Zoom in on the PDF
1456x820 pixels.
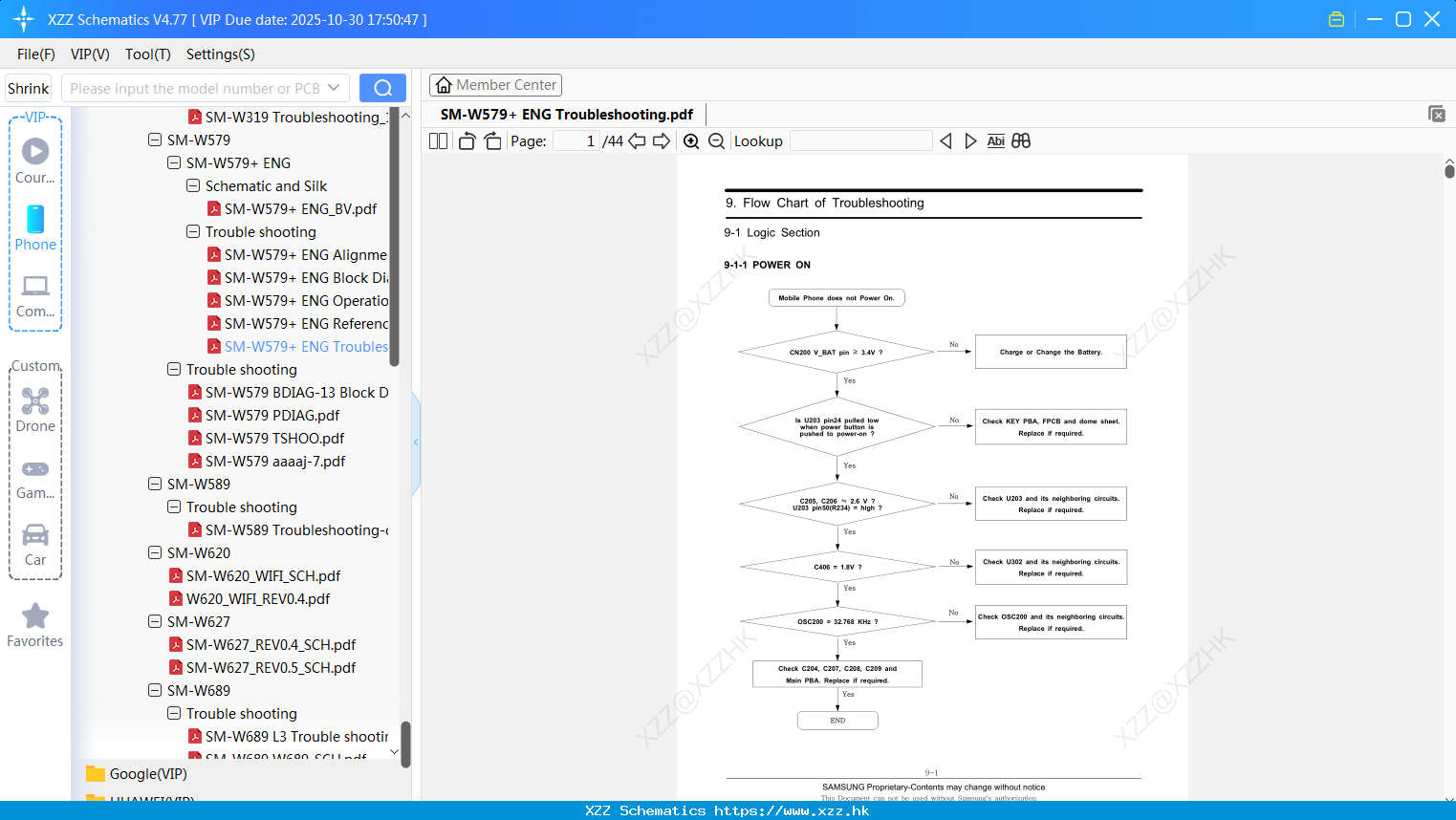[x=691, y=141]
